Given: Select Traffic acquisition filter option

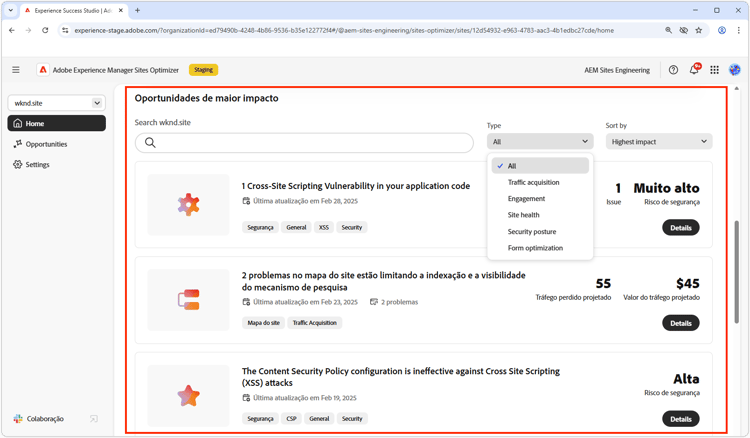Looking at the screenshot, I should pyautogui.click(x=540, y=182).
